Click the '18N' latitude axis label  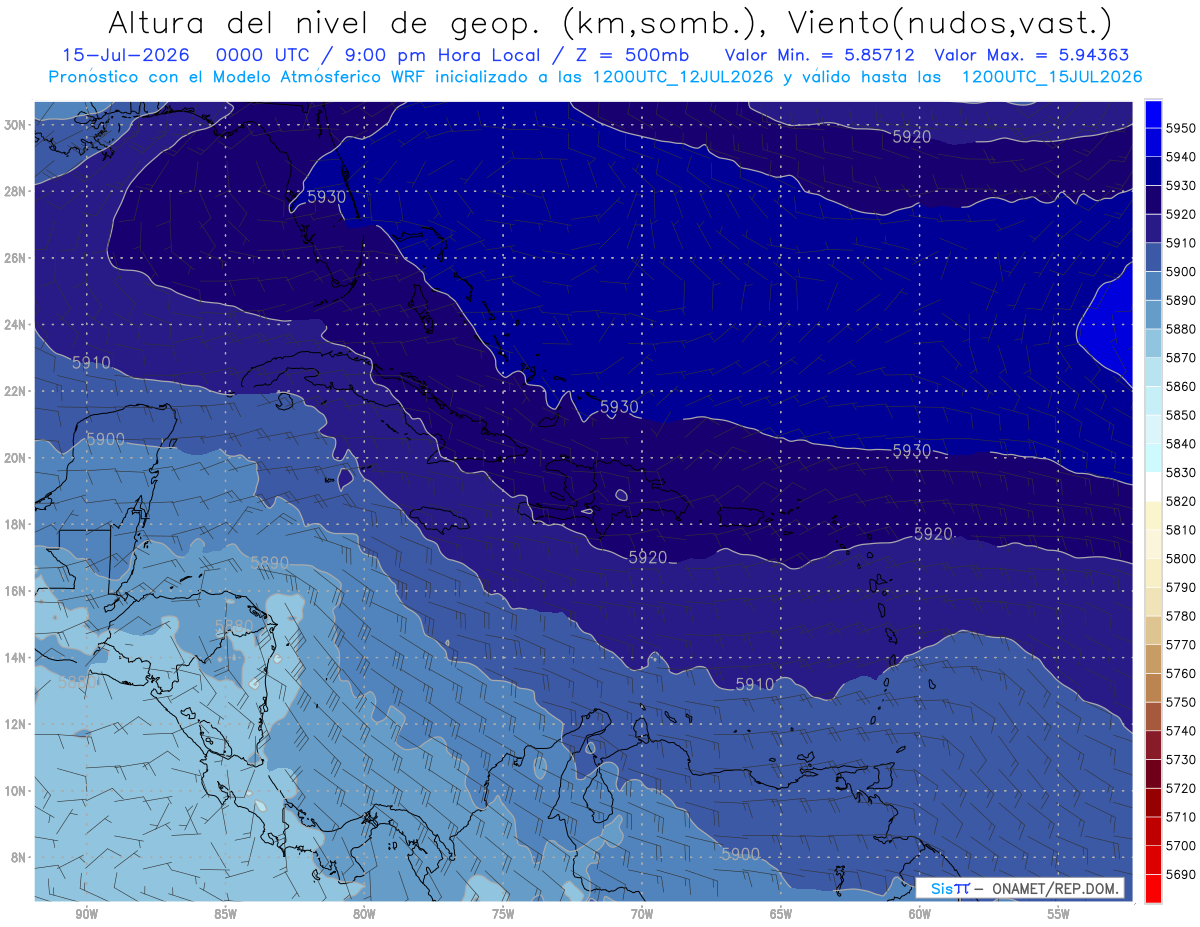(17, 524)
